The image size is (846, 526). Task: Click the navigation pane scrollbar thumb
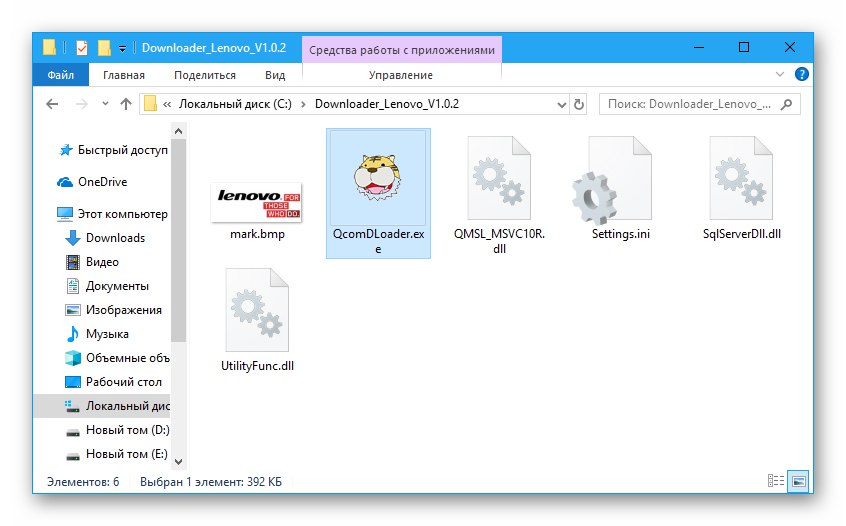(179, 240)
